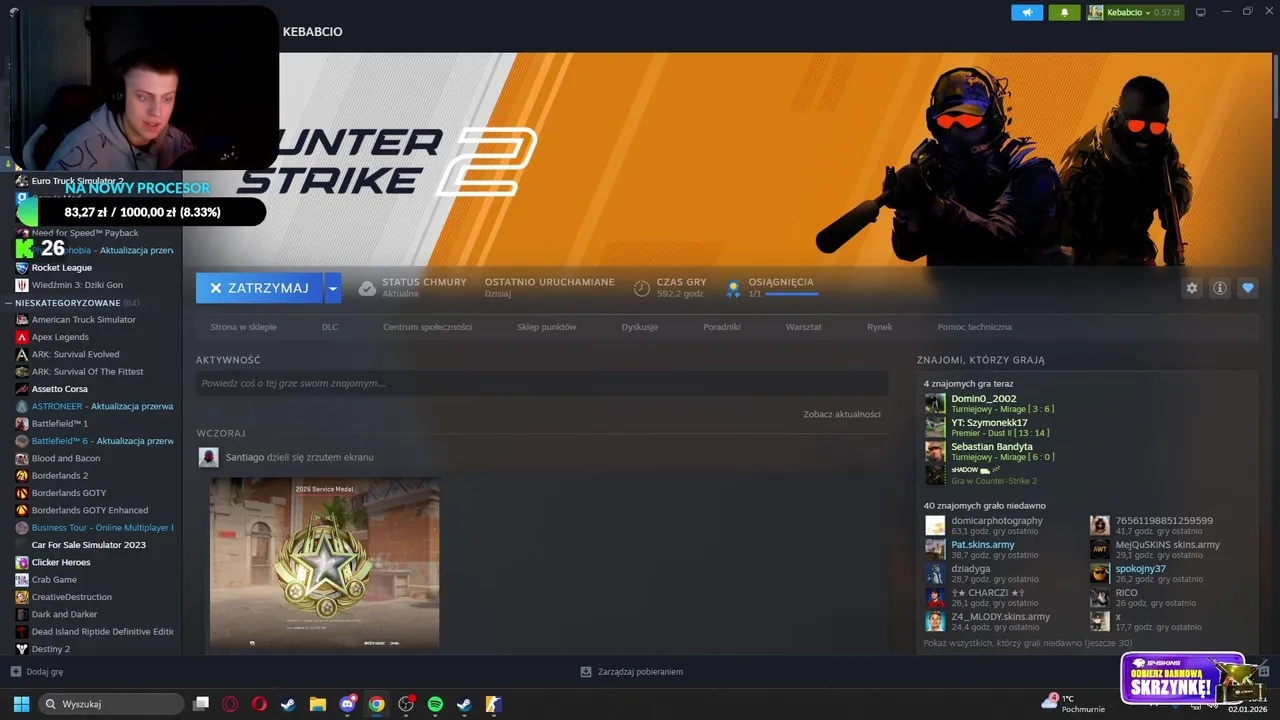
Task: Open the KEBABCIO profile menu tab
Action: 313,32
